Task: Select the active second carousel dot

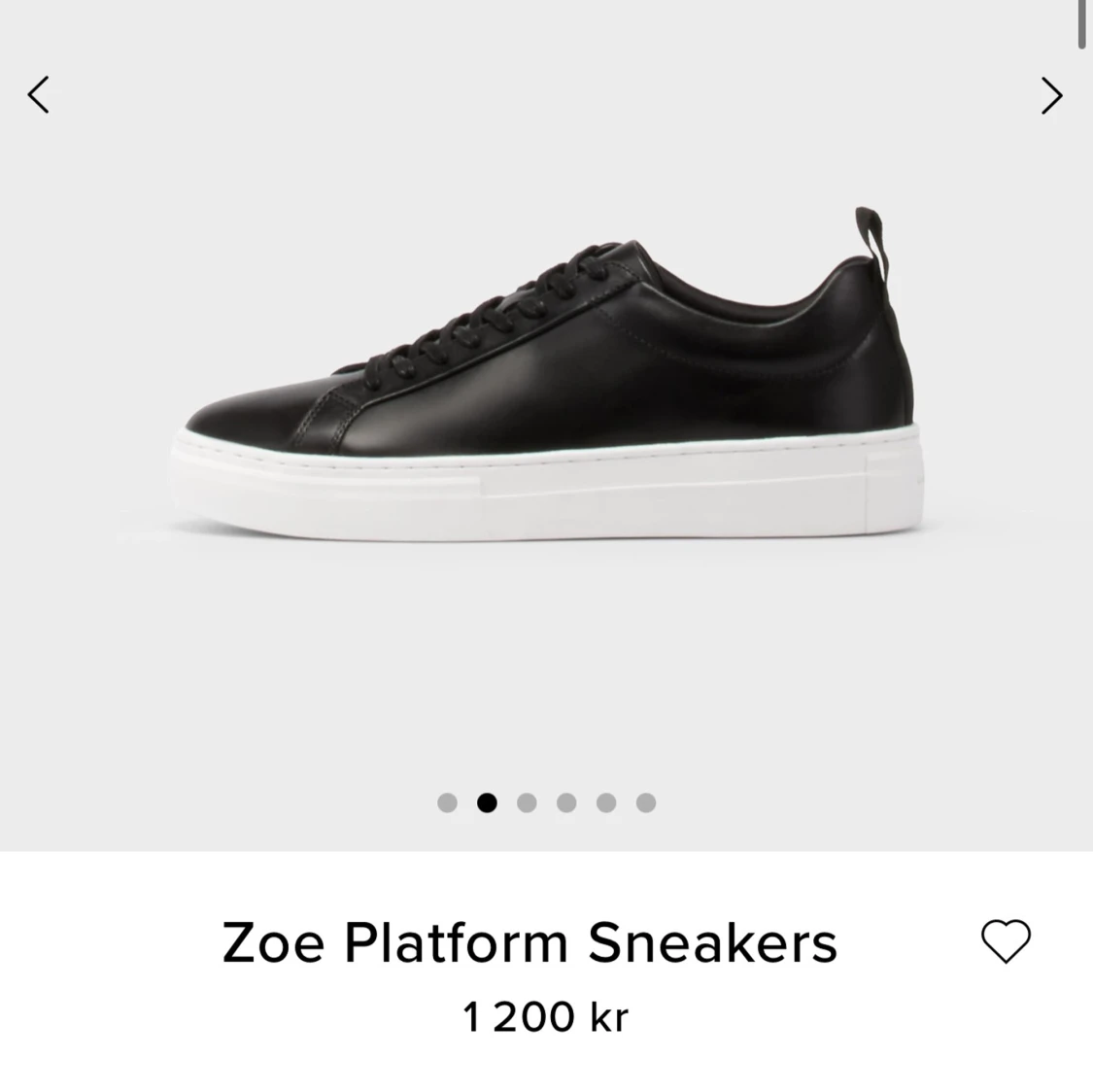Action: (487, 802)
